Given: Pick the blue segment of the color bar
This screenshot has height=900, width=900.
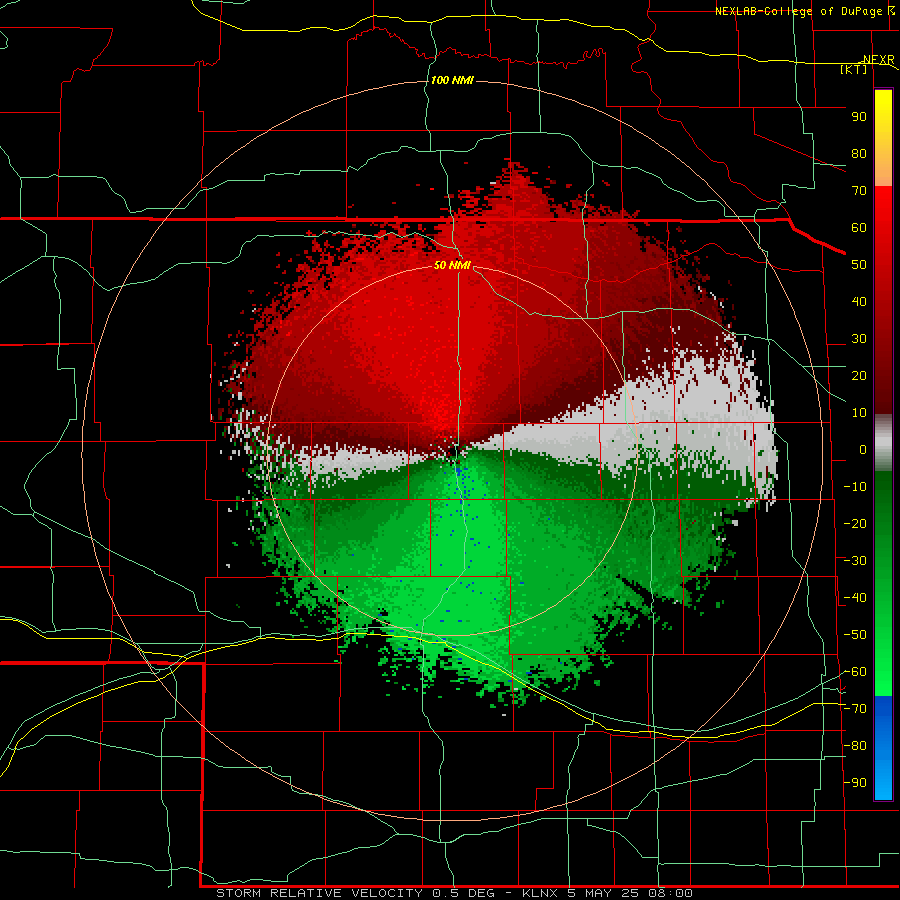Looking at the screenshot, I should pos(883,747).
